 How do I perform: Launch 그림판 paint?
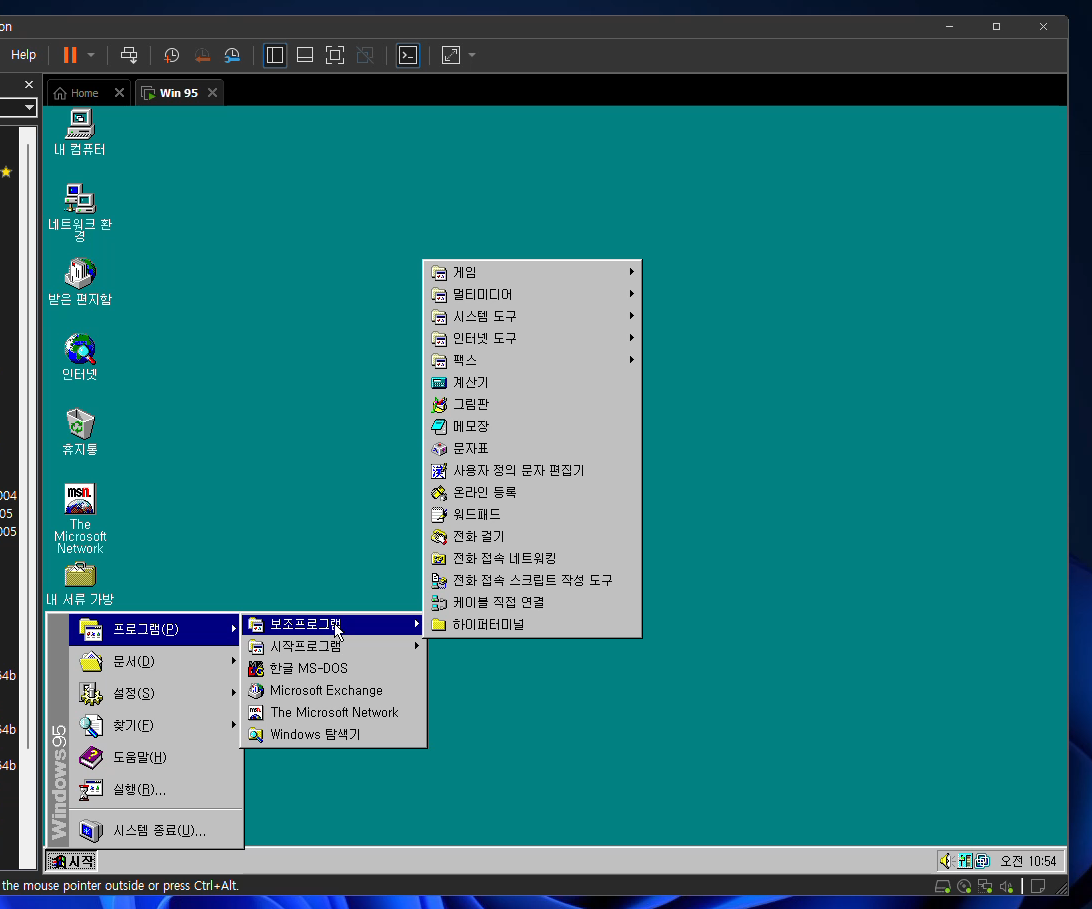point(532,404)
